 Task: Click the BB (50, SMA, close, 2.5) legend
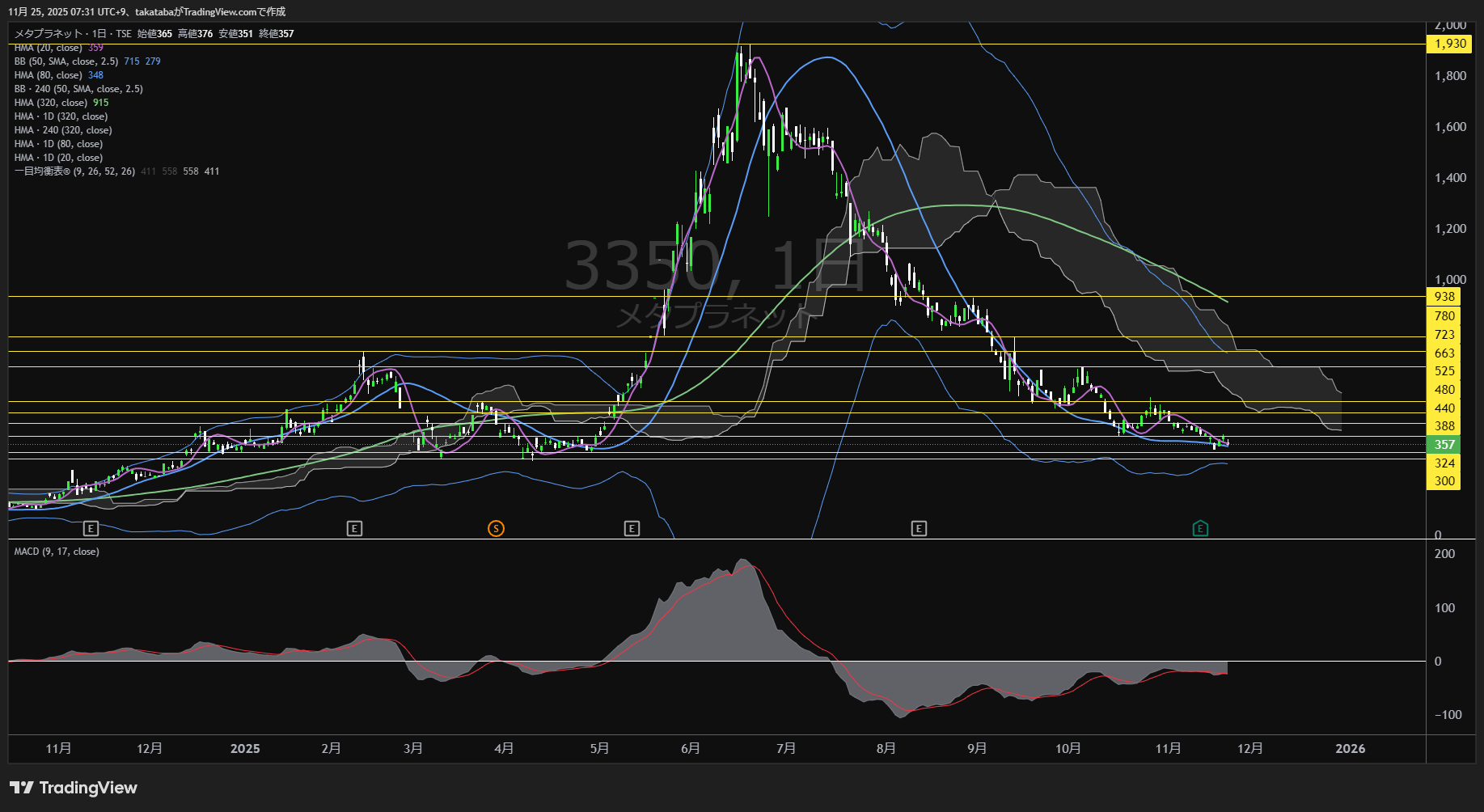click(66, 61)
